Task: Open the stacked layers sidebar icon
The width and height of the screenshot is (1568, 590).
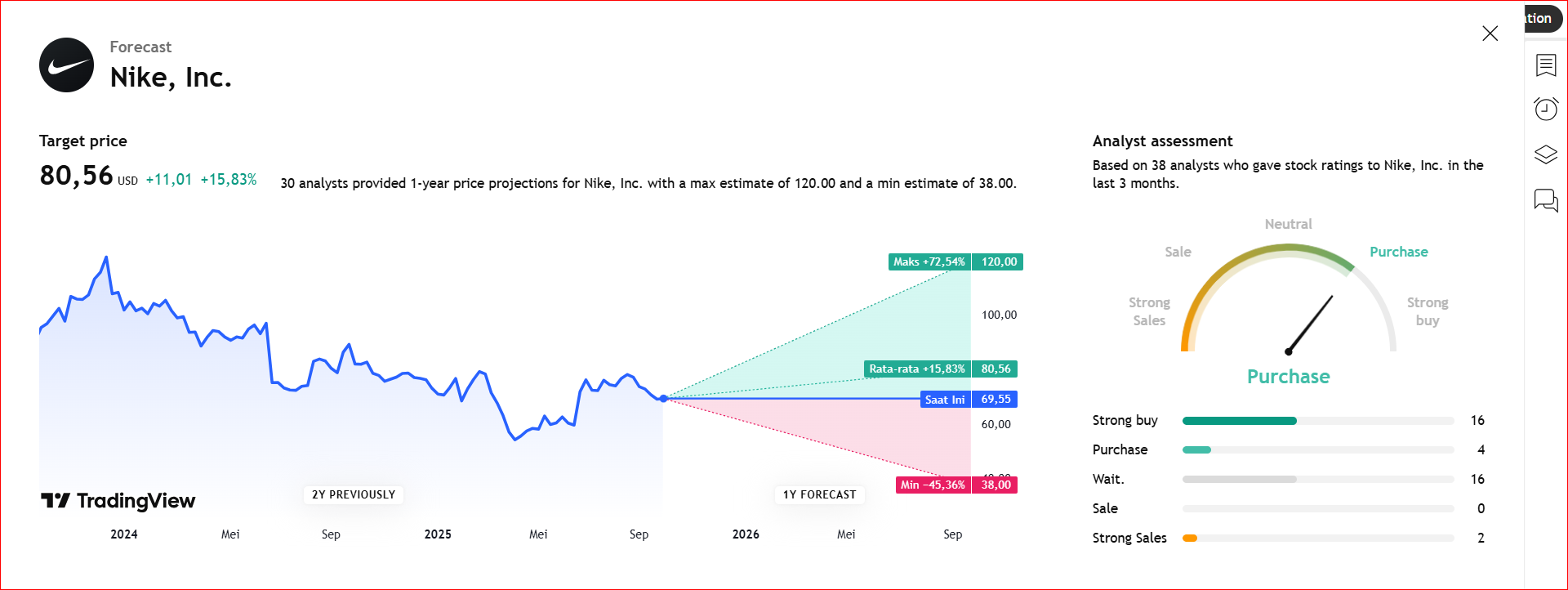Action: tap(1546, 154)
